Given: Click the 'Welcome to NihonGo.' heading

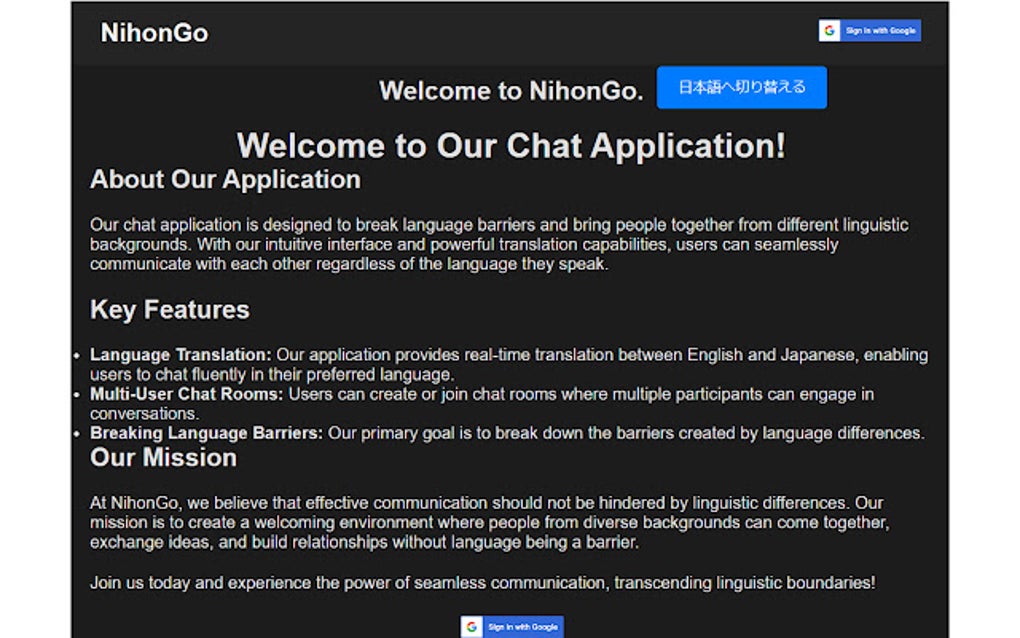Looking at the screenshot, I should [x=511, y=91].
